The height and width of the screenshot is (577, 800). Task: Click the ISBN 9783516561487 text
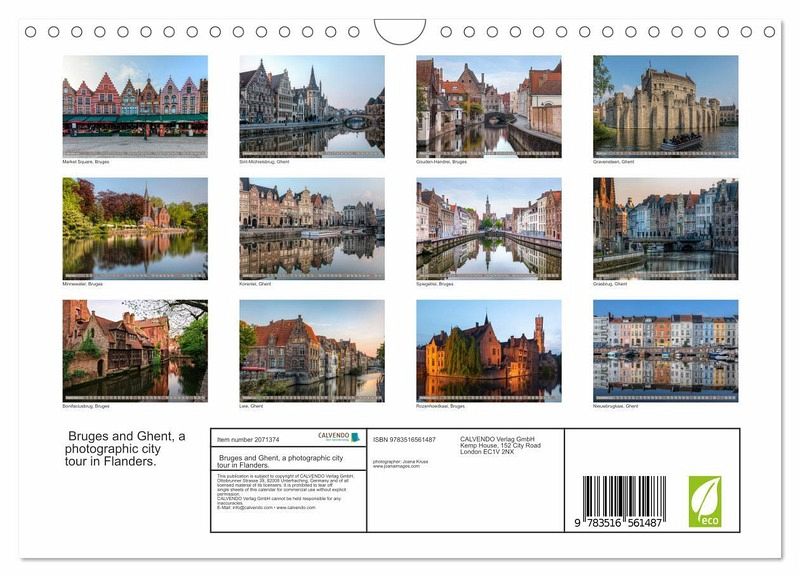(x=404, y=439)
